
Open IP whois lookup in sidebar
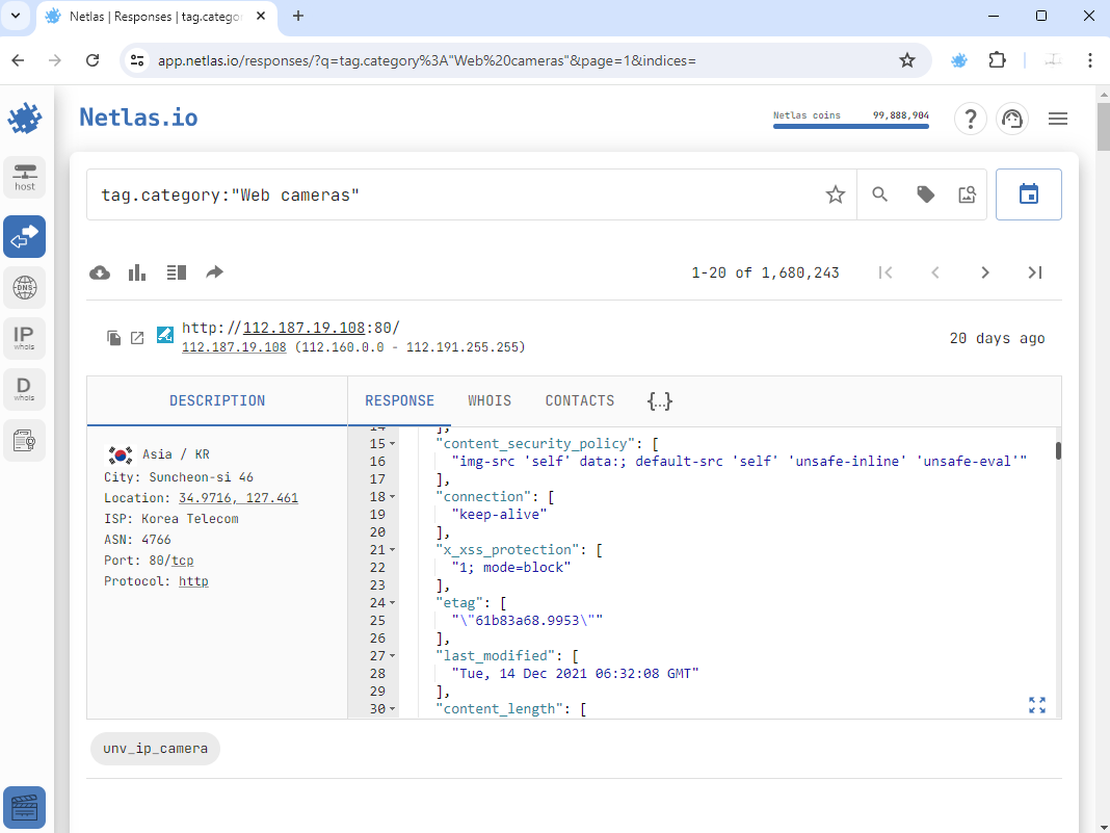coord(25,337)
